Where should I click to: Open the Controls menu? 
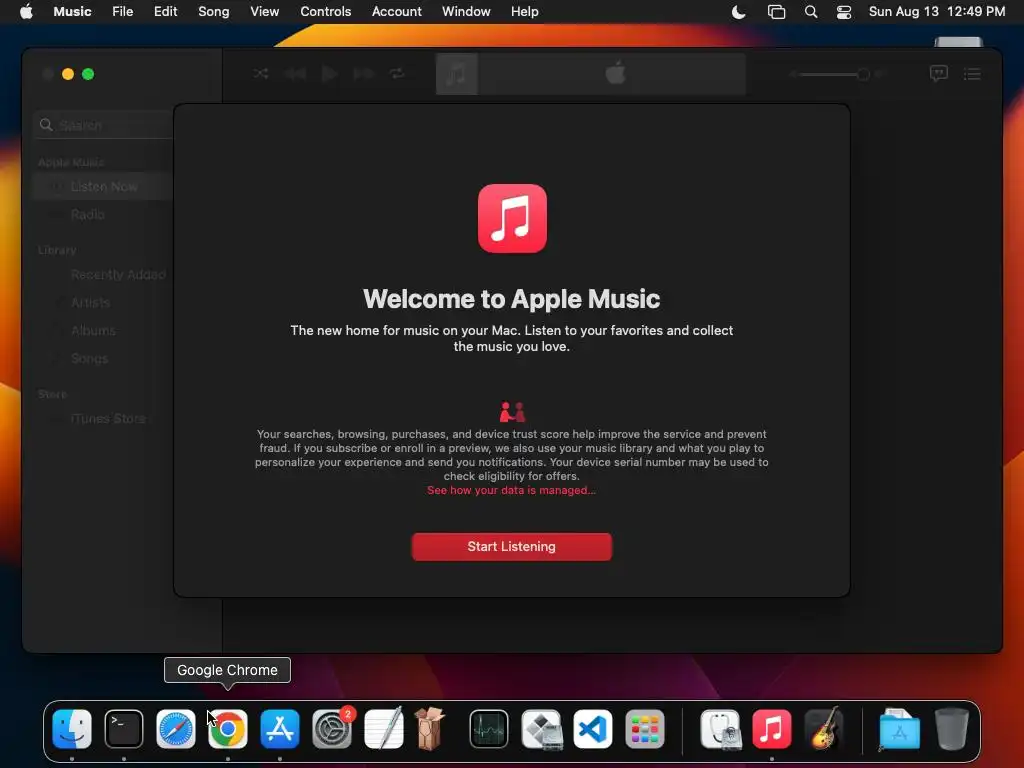coord(325,12)
